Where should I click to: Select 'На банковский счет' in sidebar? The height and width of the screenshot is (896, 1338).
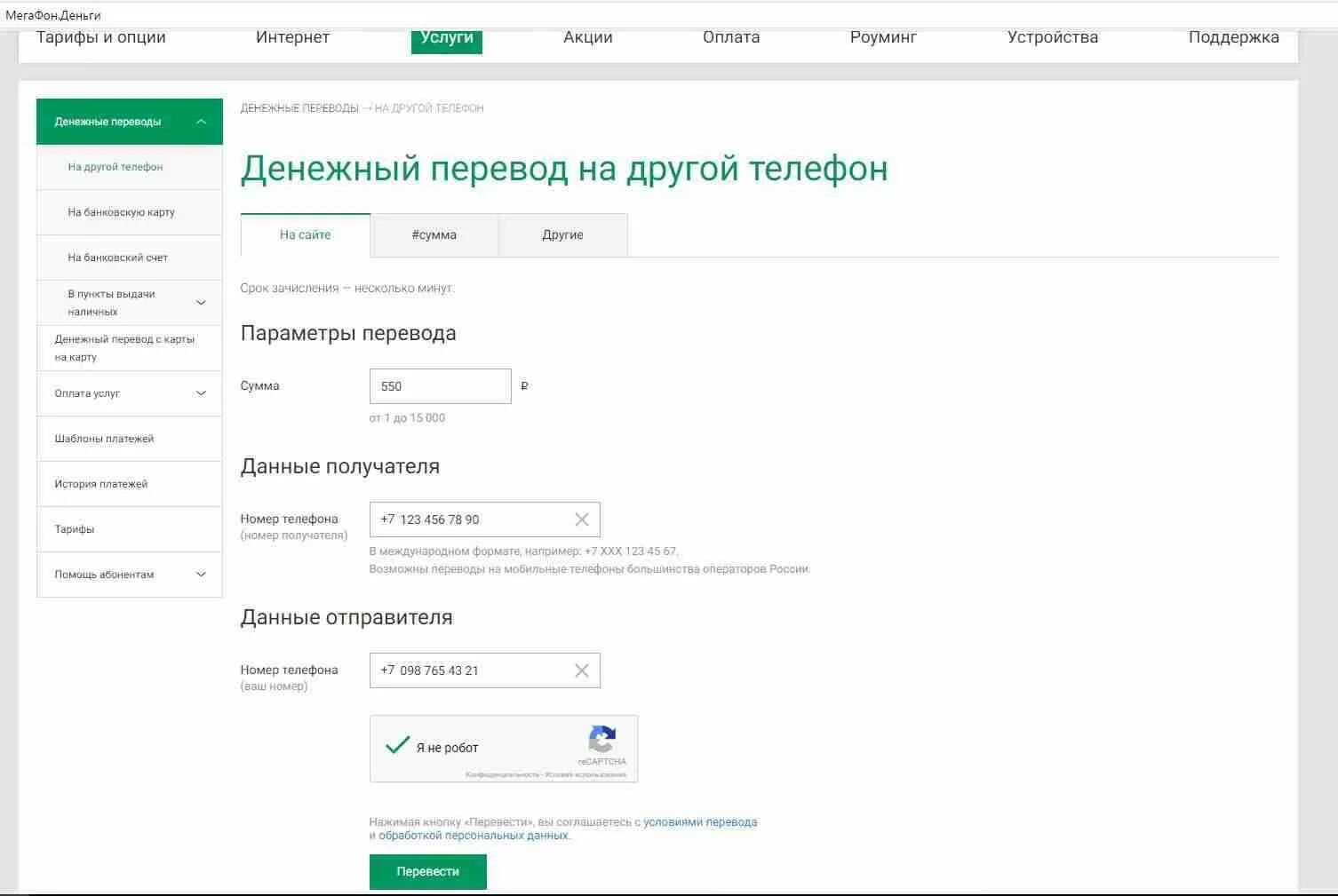pos(129,258)
